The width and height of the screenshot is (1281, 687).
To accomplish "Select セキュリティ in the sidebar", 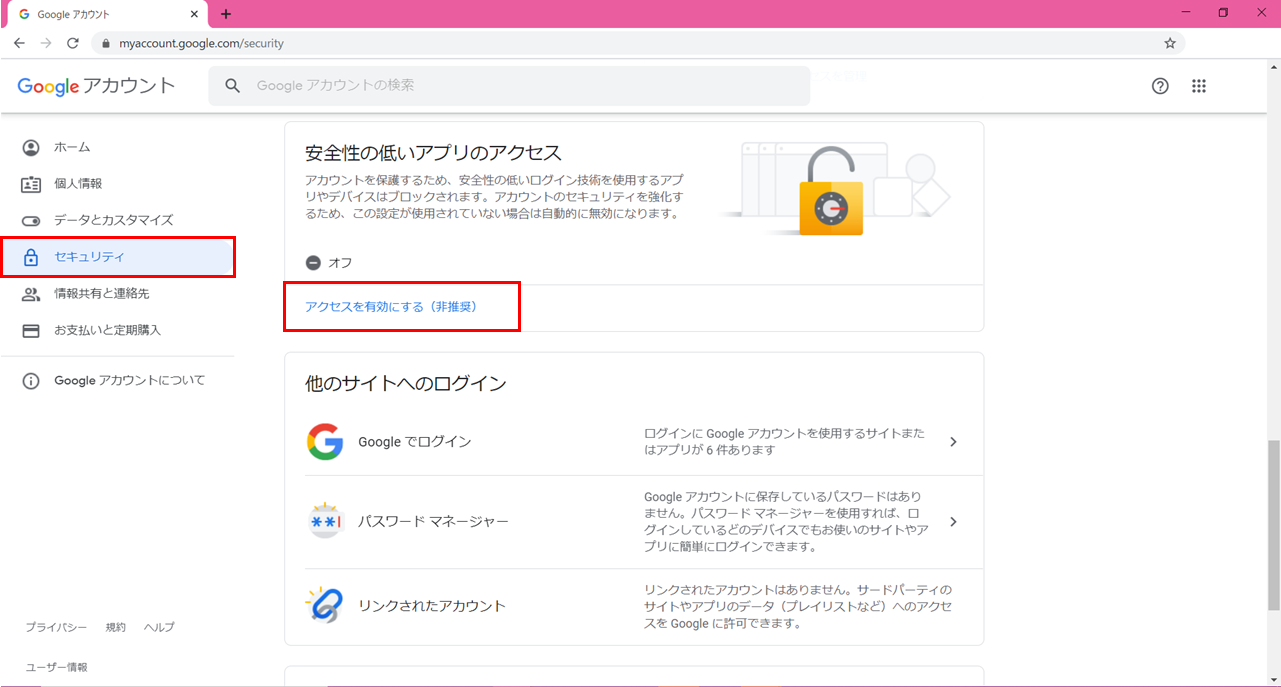I will click(x=118, y=257).
